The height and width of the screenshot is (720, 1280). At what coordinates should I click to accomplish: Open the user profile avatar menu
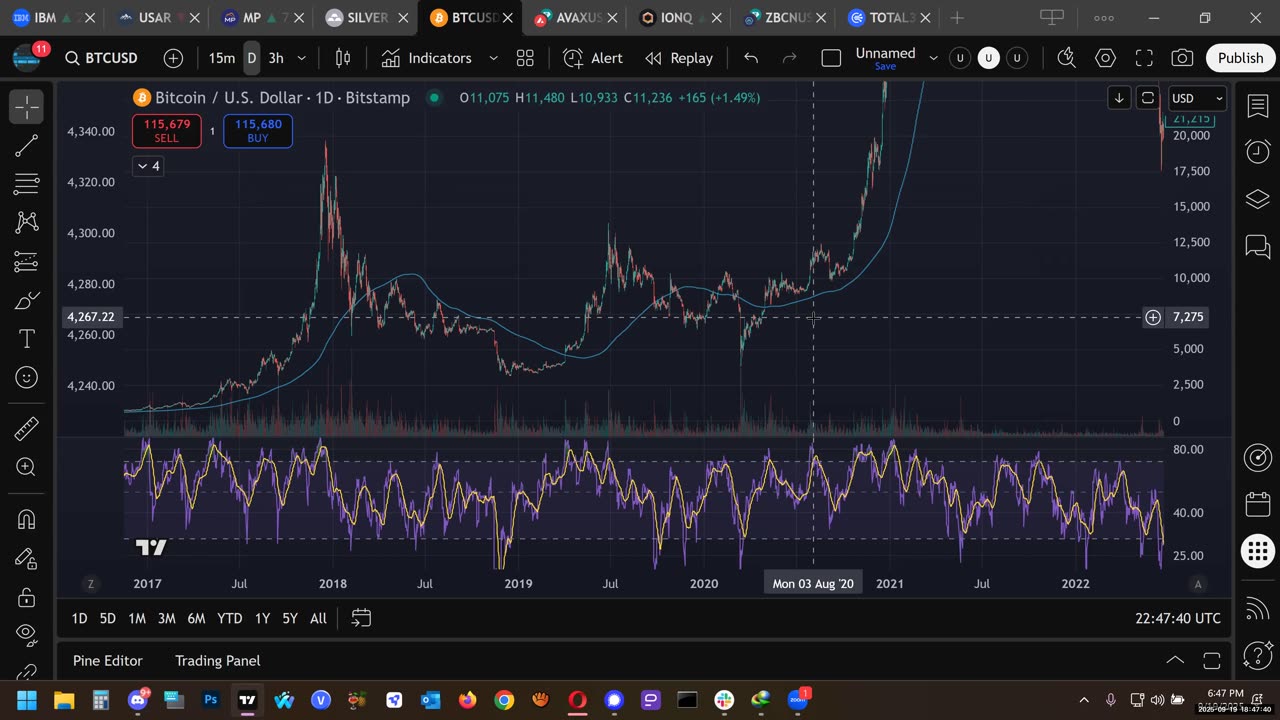27,57
